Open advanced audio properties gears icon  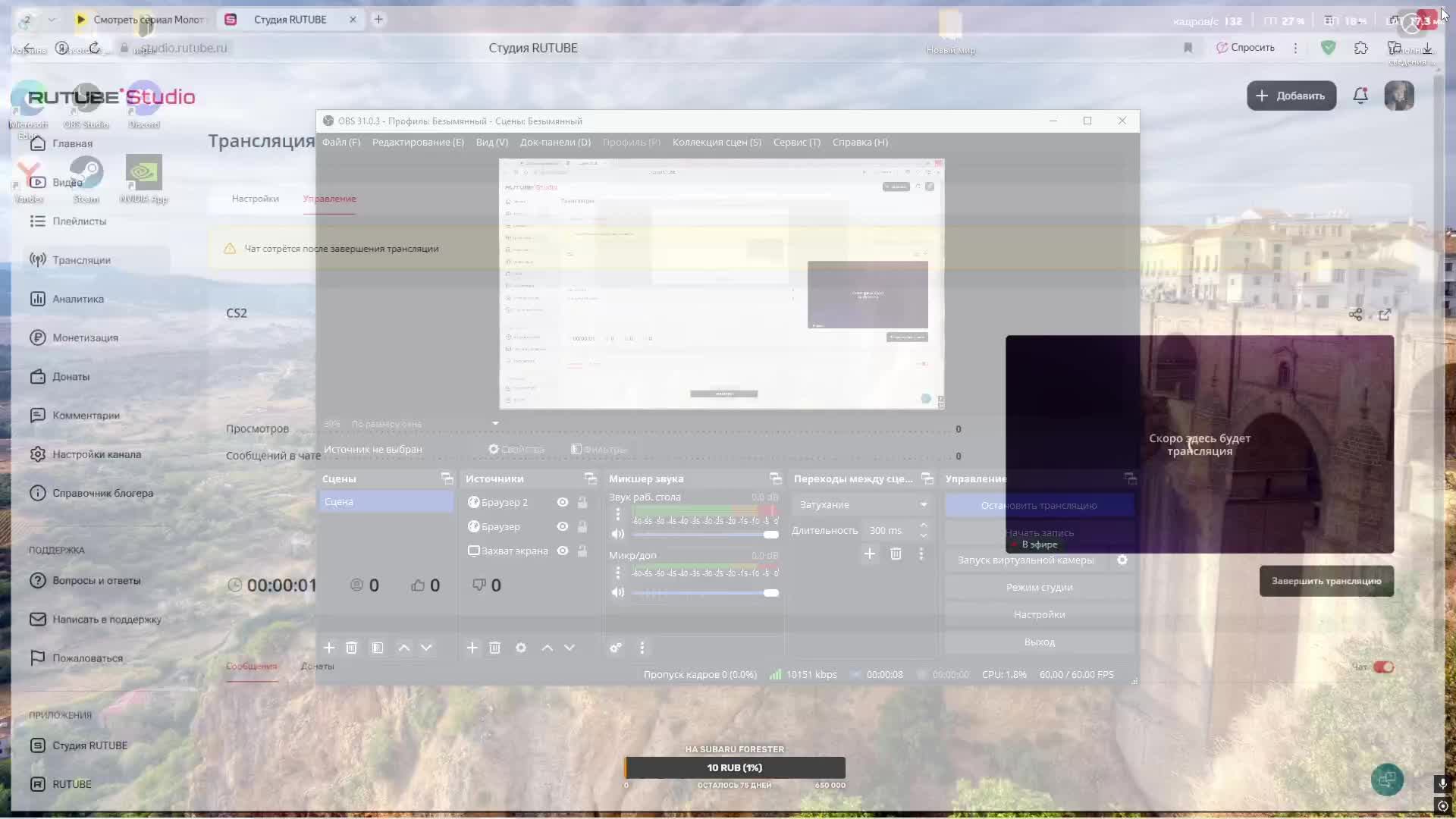pyautogui.click(x=616, y=648)
